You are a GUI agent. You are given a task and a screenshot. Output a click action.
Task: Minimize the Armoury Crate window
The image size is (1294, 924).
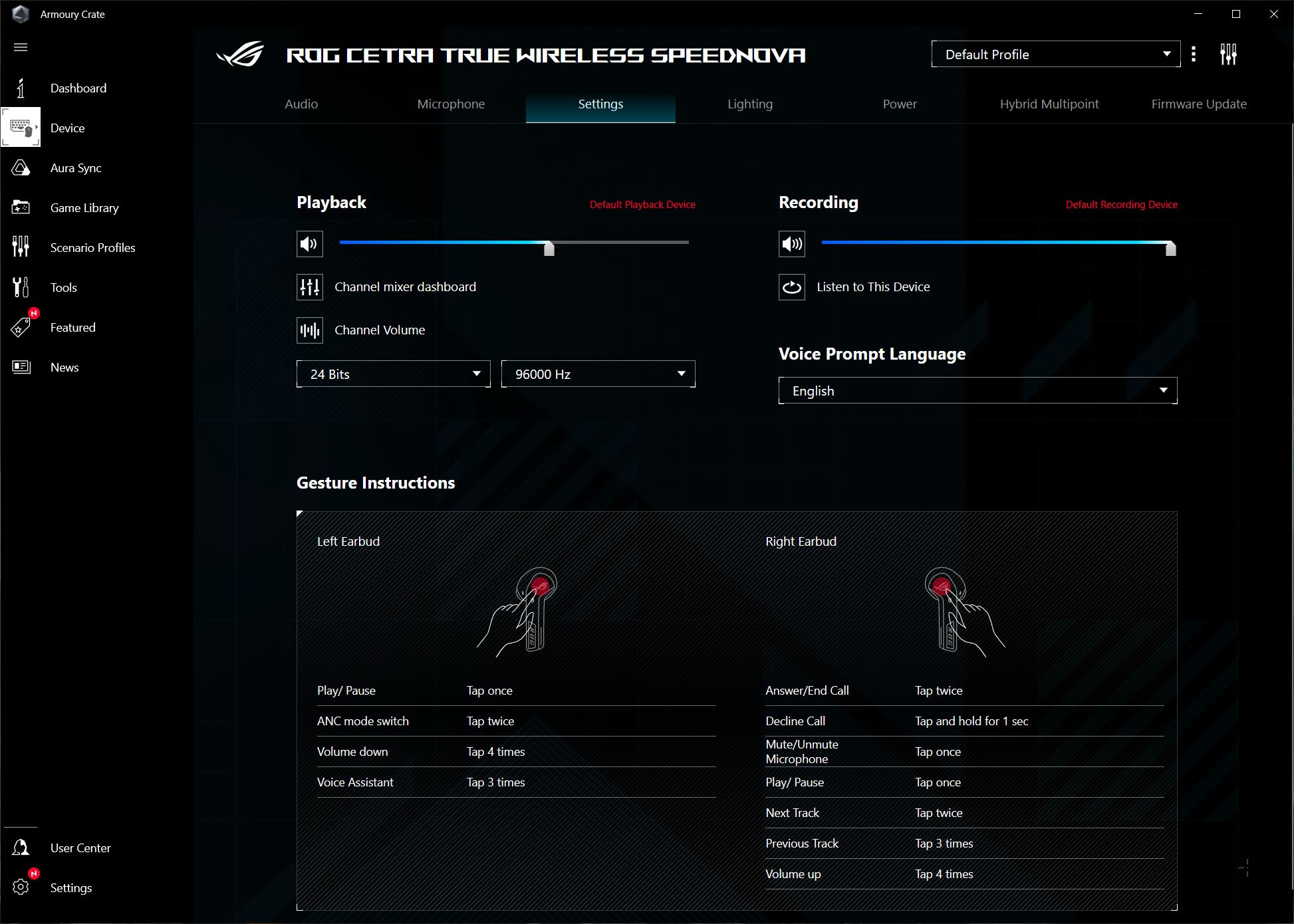coord(1198,14)
